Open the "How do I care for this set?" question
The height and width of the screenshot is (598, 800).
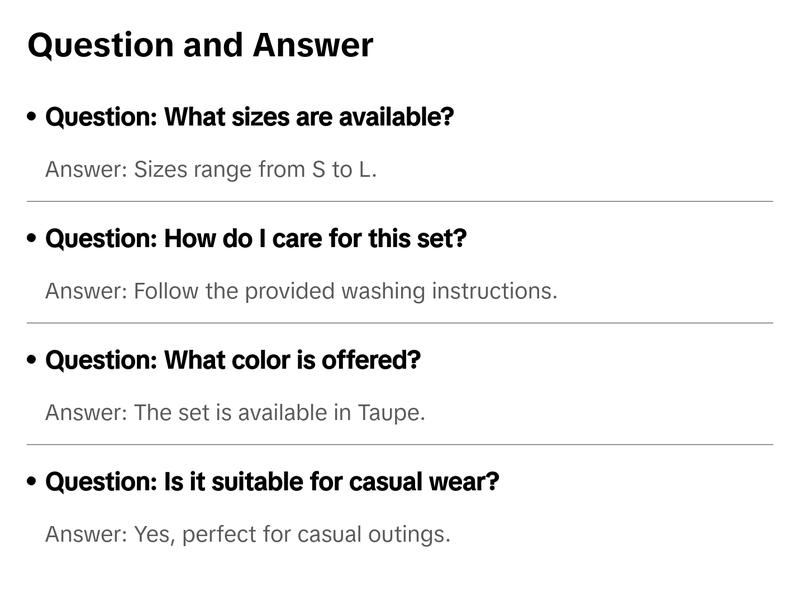click(256, 239)
